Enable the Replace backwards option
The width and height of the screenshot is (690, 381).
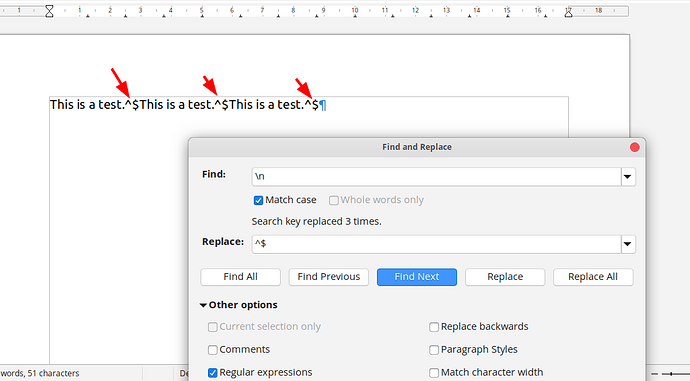click(x=434, y=327)
